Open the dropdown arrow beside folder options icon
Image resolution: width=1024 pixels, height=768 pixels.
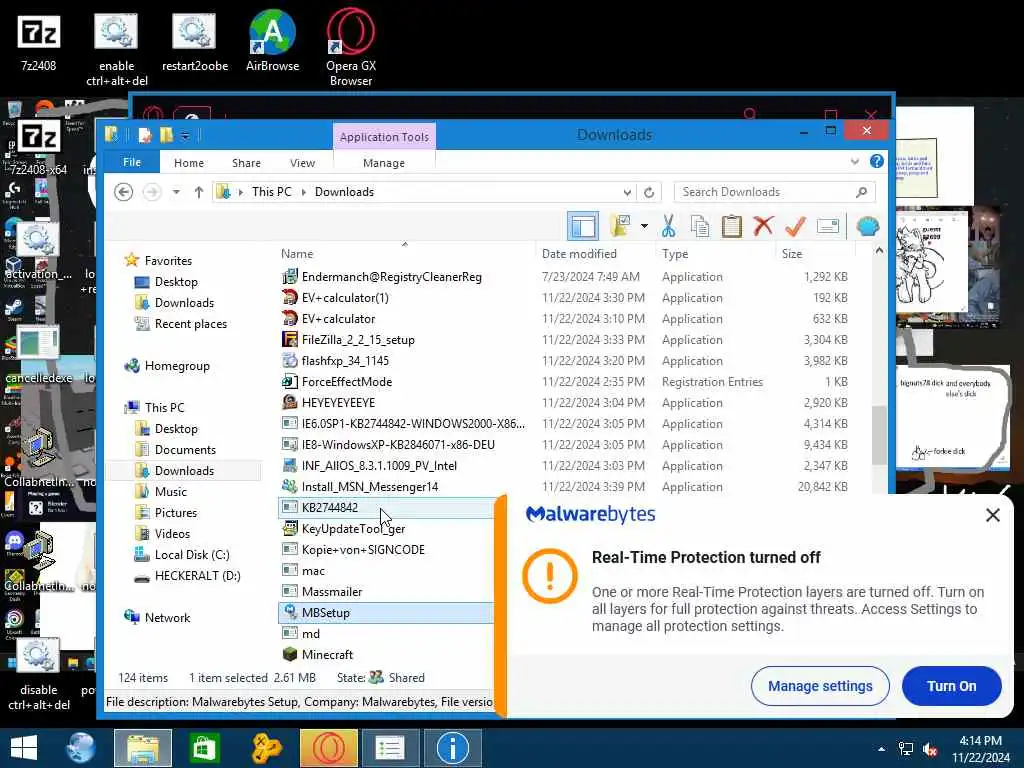pyautogui.click(x=644, y=226)
